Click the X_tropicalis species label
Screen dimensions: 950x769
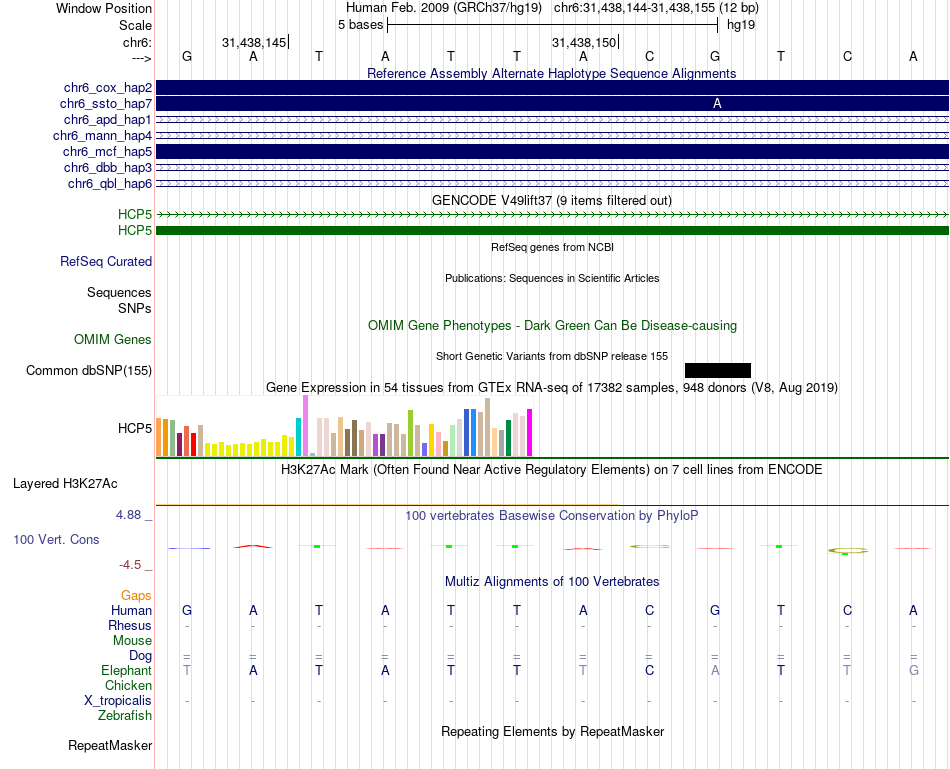(x=118, y=701)
